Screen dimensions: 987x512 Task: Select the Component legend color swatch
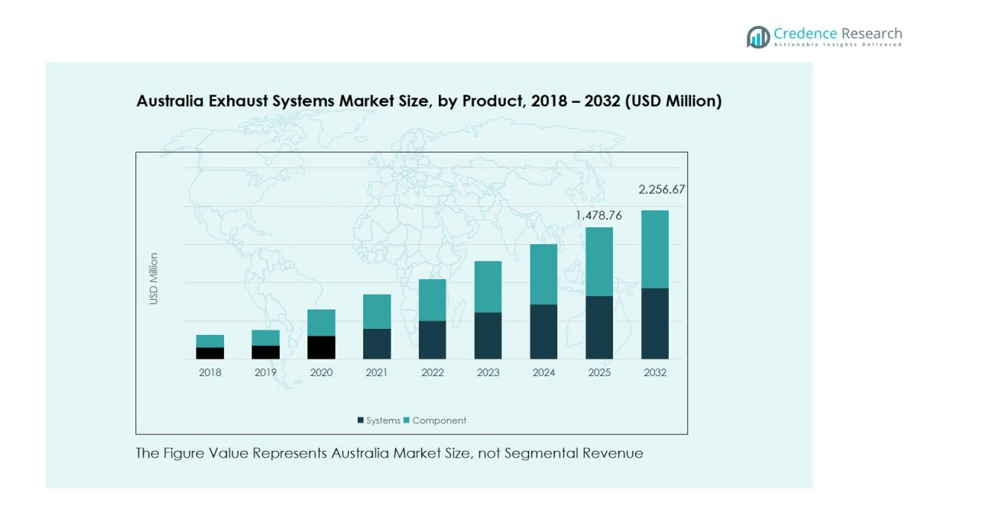pyautogui.click(x=407, y=421)
